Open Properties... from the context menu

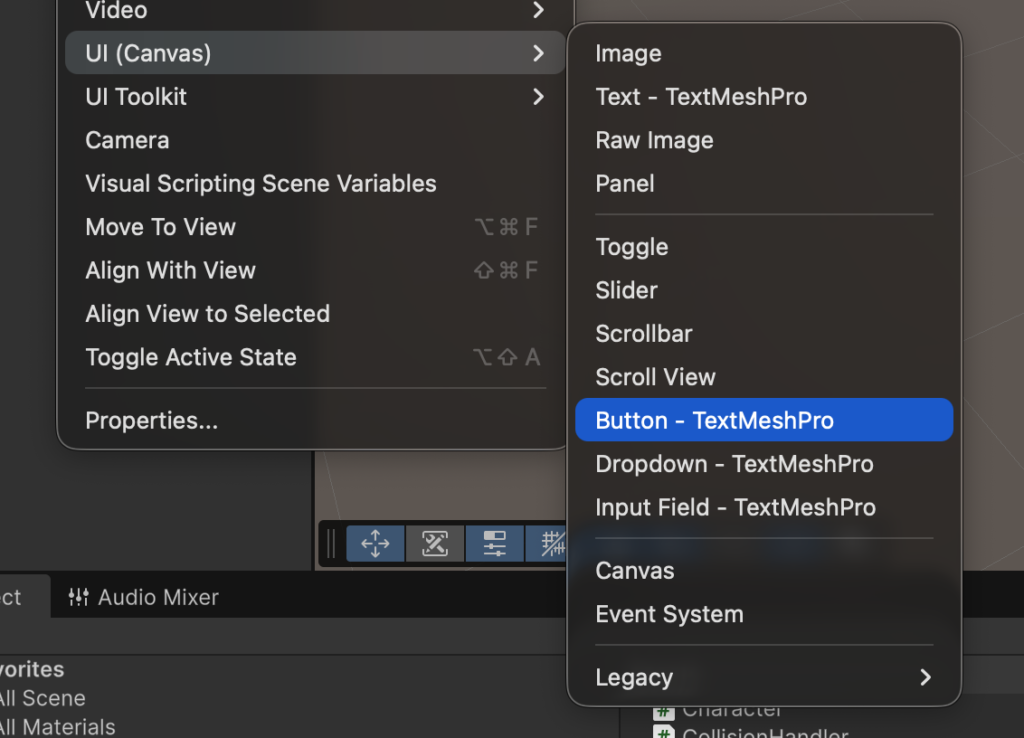pyautogui.click(x=152, y=421)
